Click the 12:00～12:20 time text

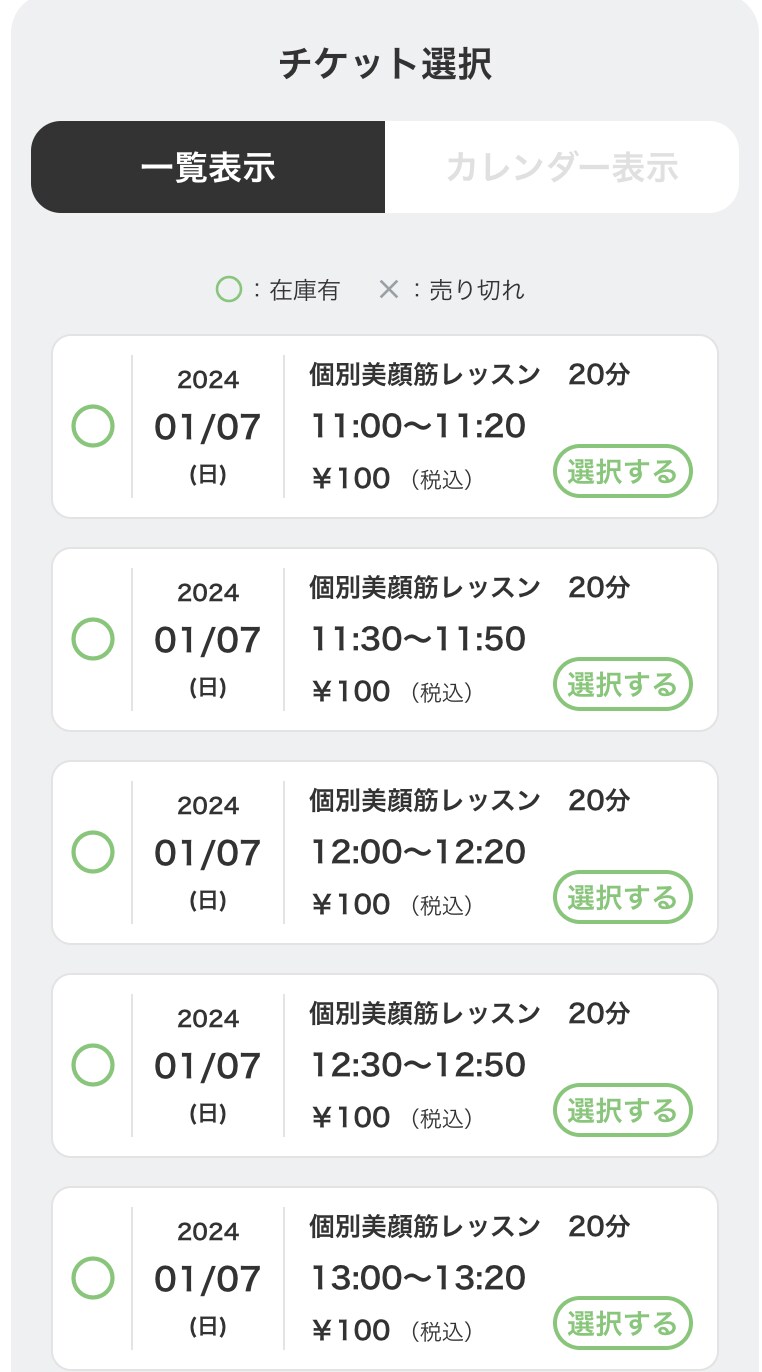click(418, 852)
